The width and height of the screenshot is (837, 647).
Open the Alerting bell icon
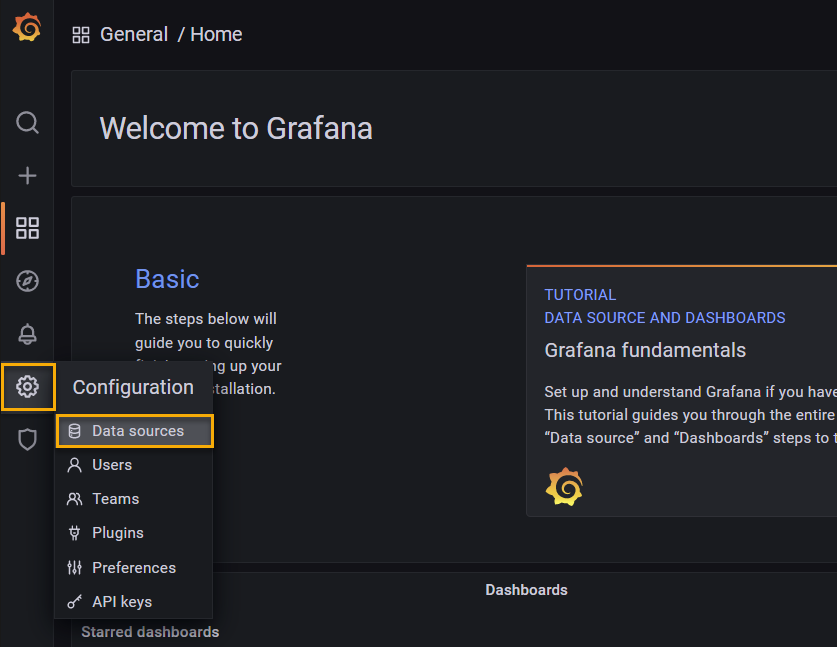[x=27, y=334]
